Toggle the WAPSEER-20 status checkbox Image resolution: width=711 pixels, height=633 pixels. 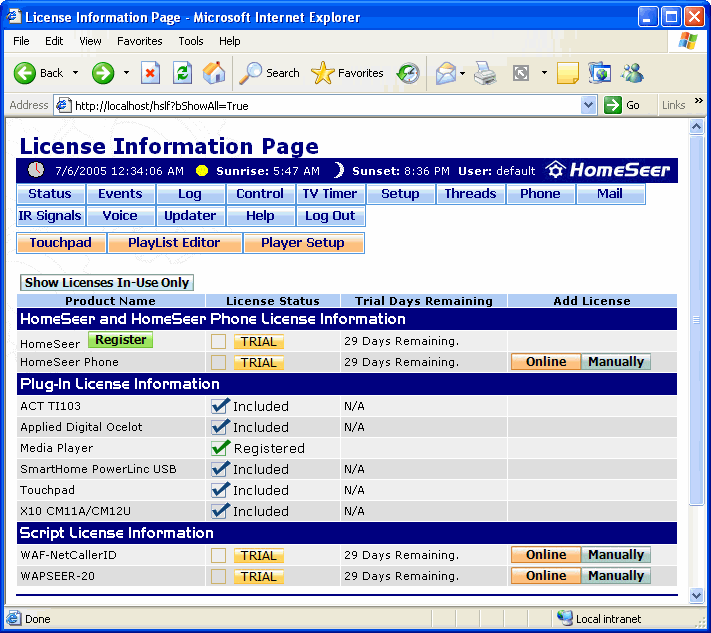(x=218, y=576)
